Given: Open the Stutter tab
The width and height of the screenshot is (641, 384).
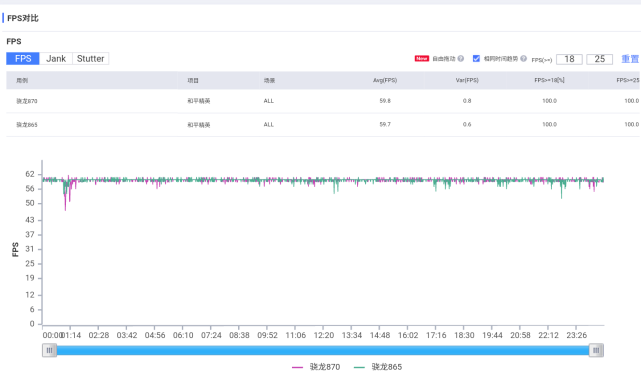Looking at the screenshot, I should tap(90, 58).
